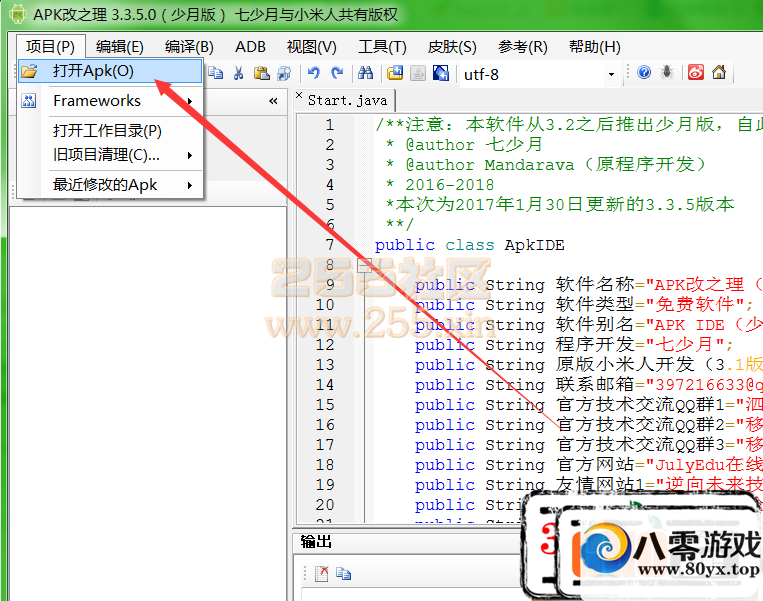The width and height of the screenshot is (763, 601).
Task: Click the Undo arrow icon
Action: (x=313, y=73)
